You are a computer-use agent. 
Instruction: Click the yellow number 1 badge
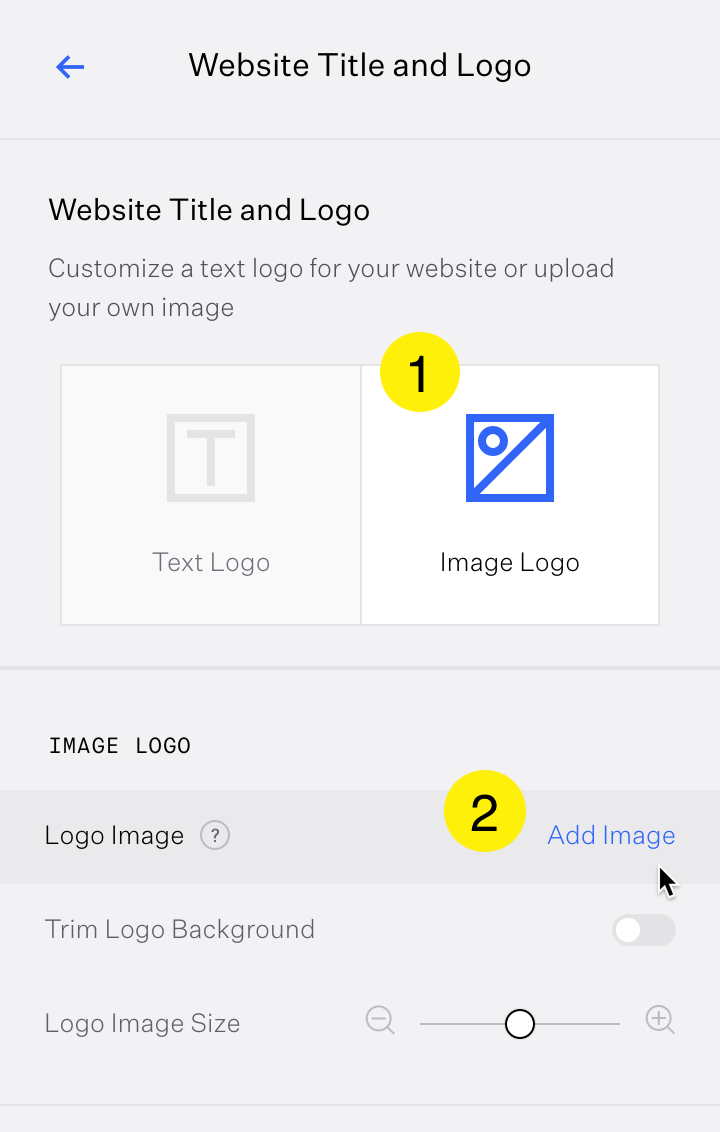(419, 373)
